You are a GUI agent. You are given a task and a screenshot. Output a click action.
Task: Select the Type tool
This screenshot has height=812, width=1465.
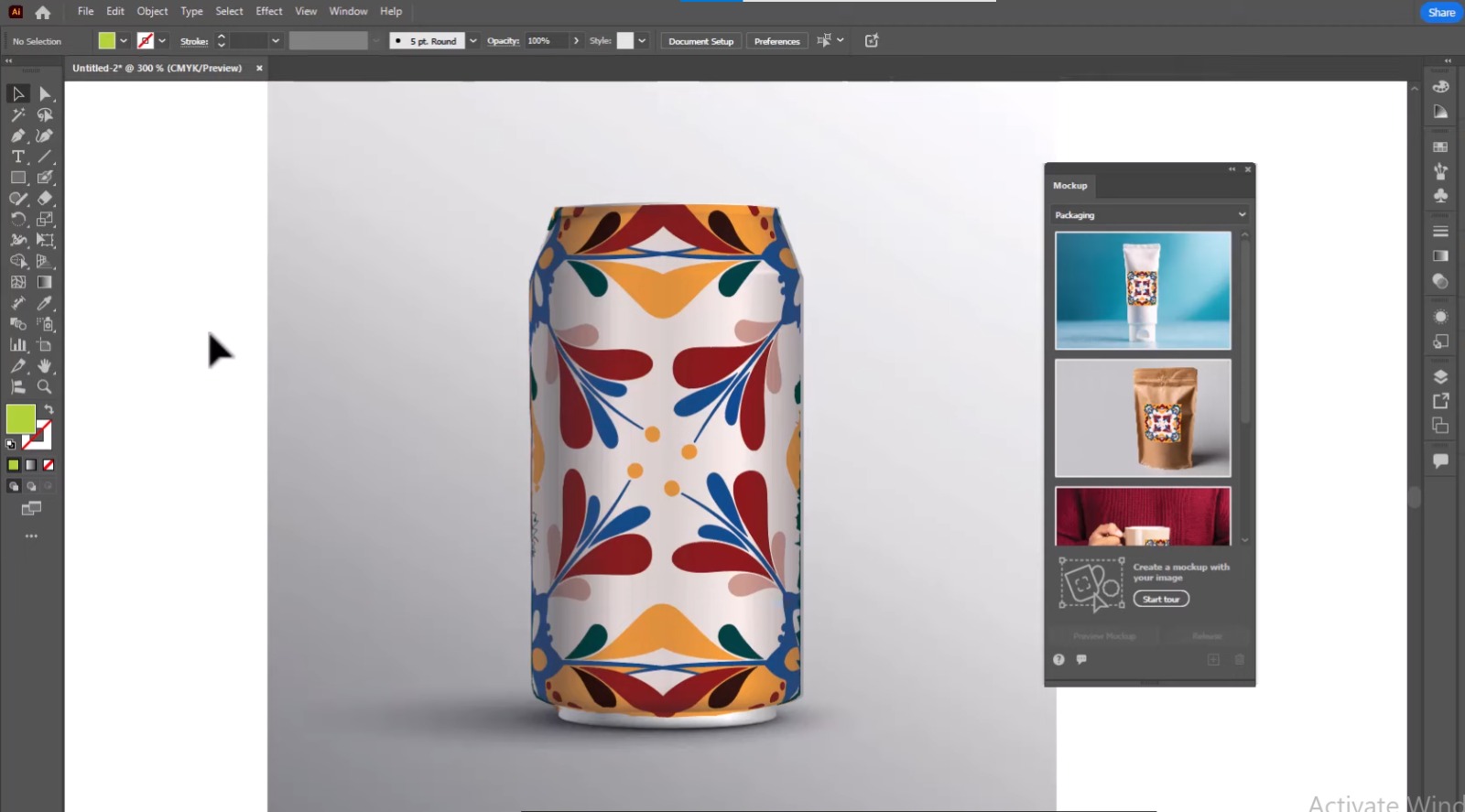17,157
